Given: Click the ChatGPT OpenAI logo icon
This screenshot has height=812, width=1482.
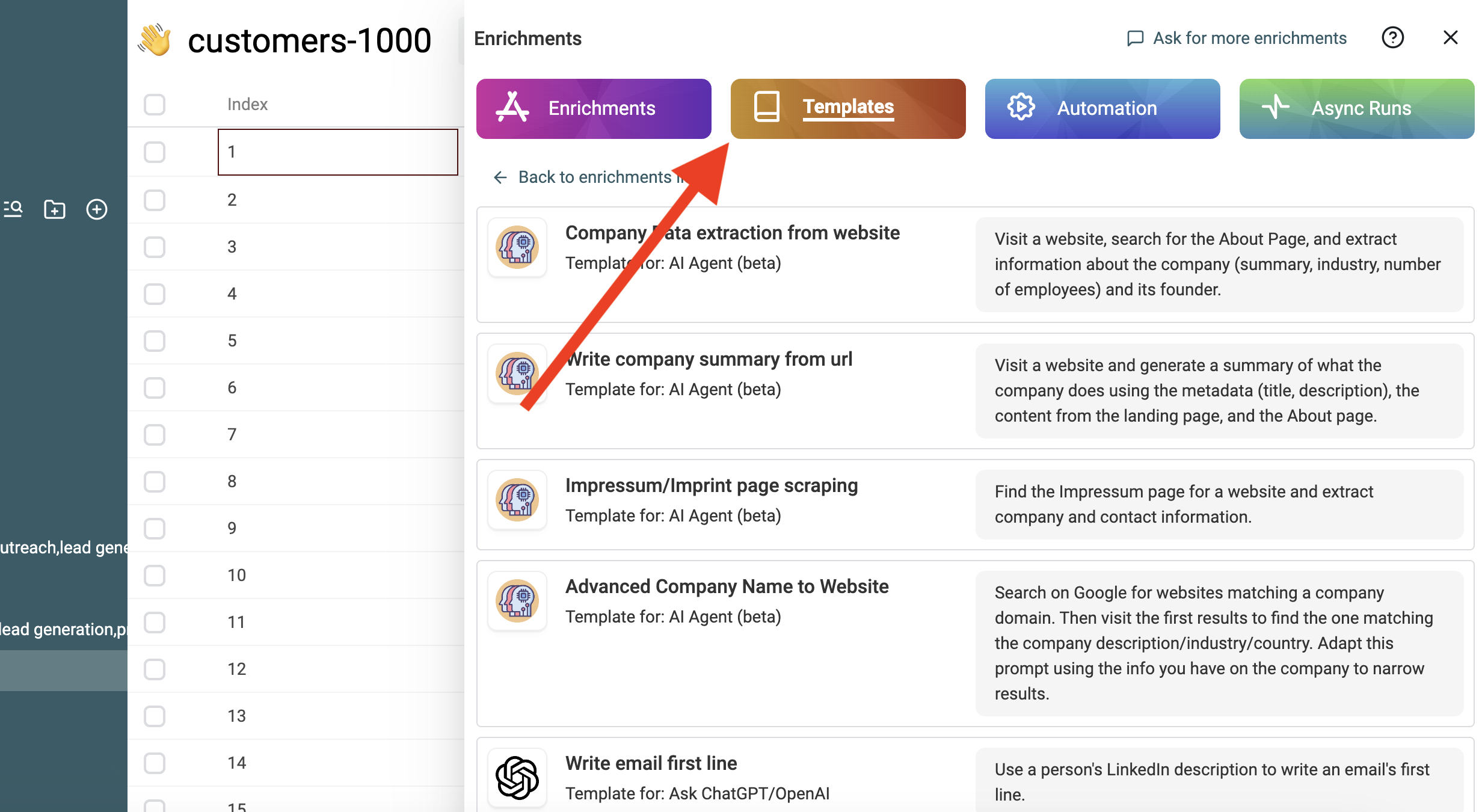Looking at the screenshot, I should point(517,777).
